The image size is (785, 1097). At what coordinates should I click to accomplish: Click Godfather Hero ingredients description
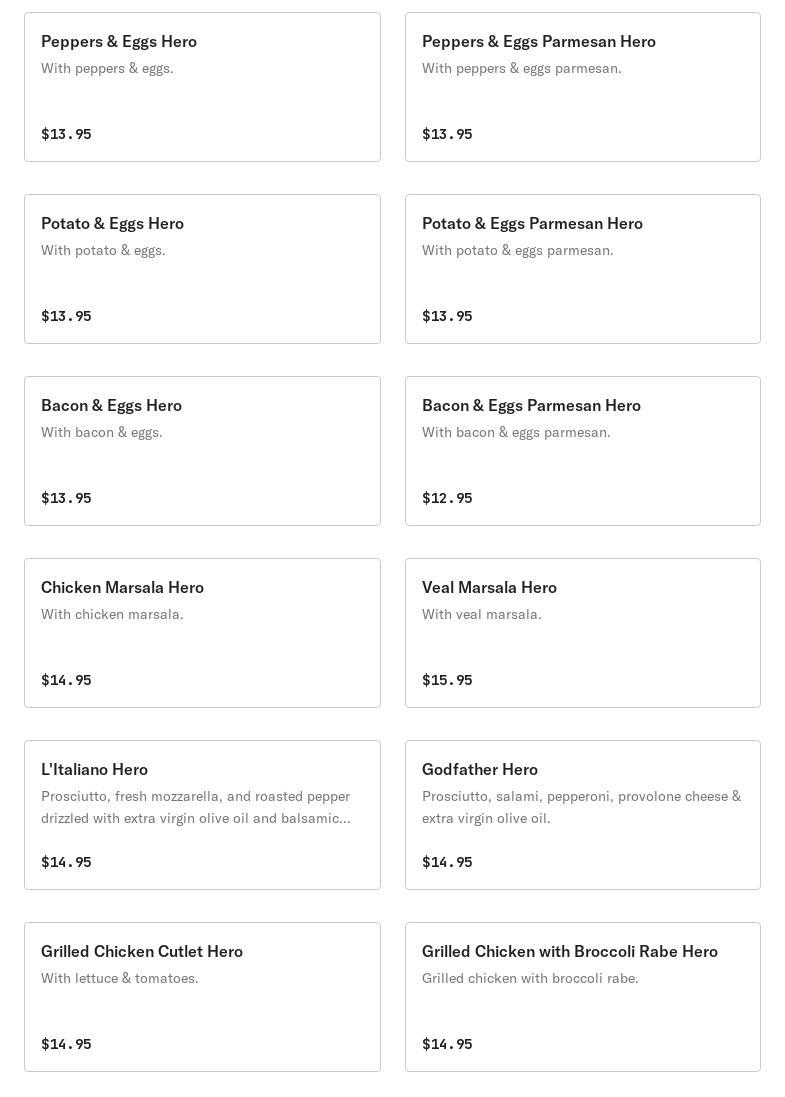tap(581, 807)
